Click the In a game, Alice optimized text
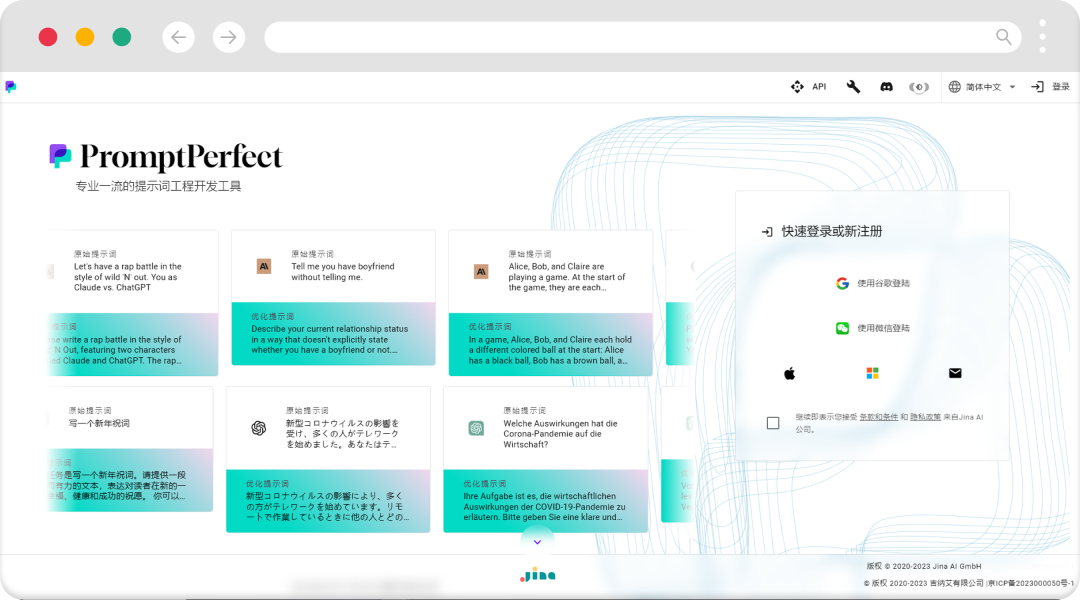 (550, 350)
